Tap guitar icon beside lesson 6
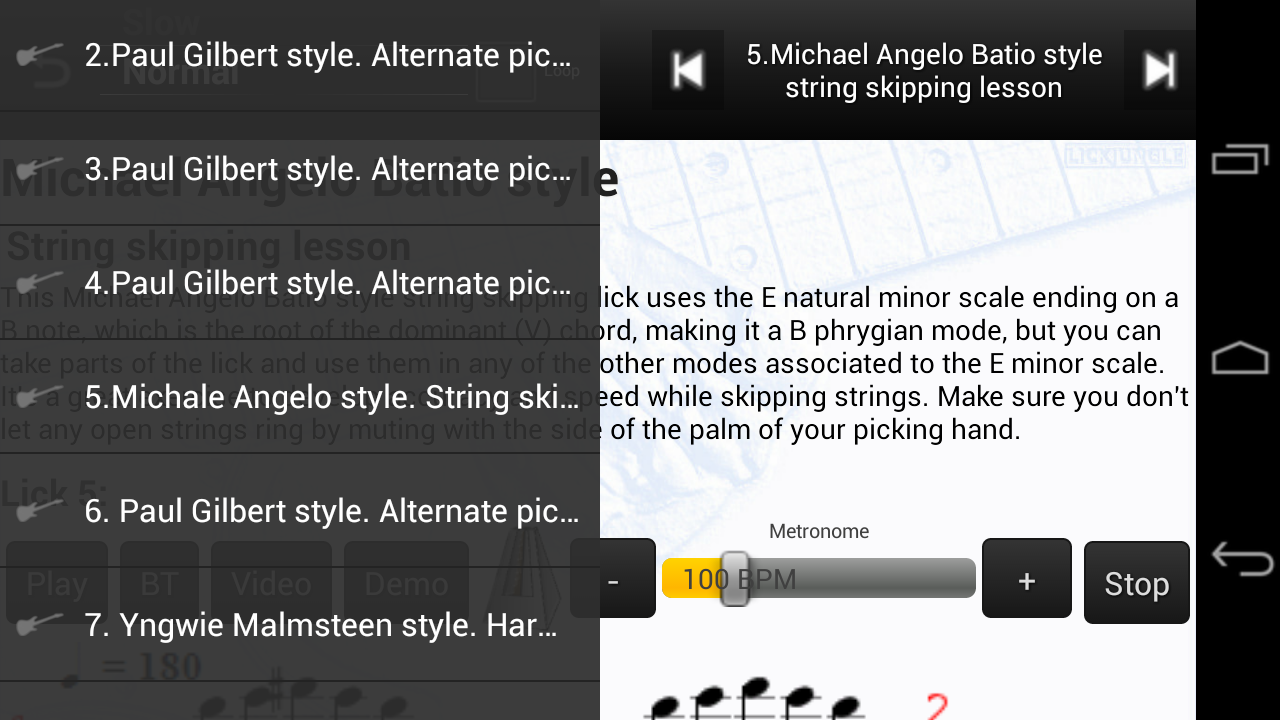 point(40,511)
